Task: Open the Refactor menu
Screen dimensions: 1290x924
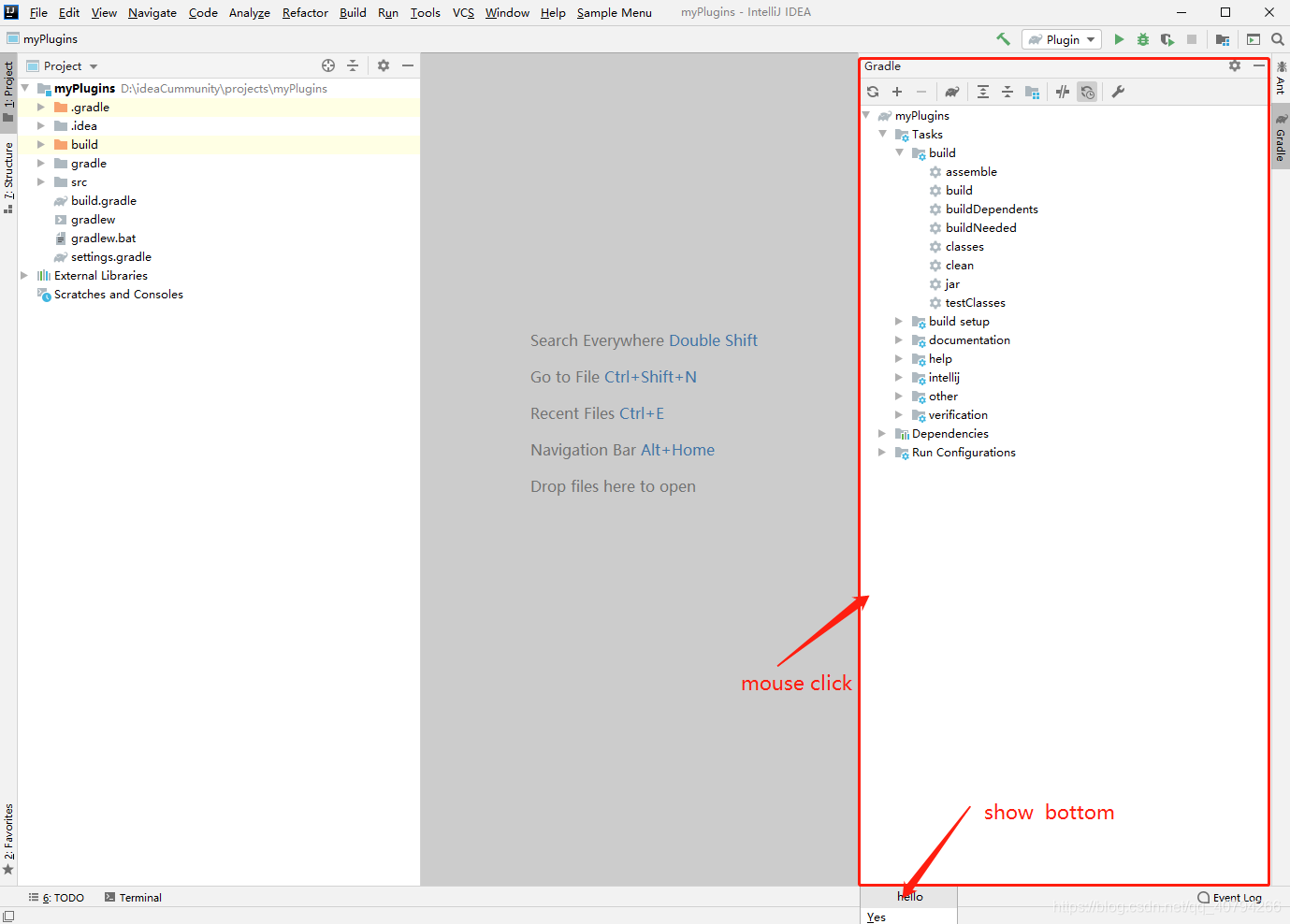Action: pyautogui.click(x=305, y=13)
